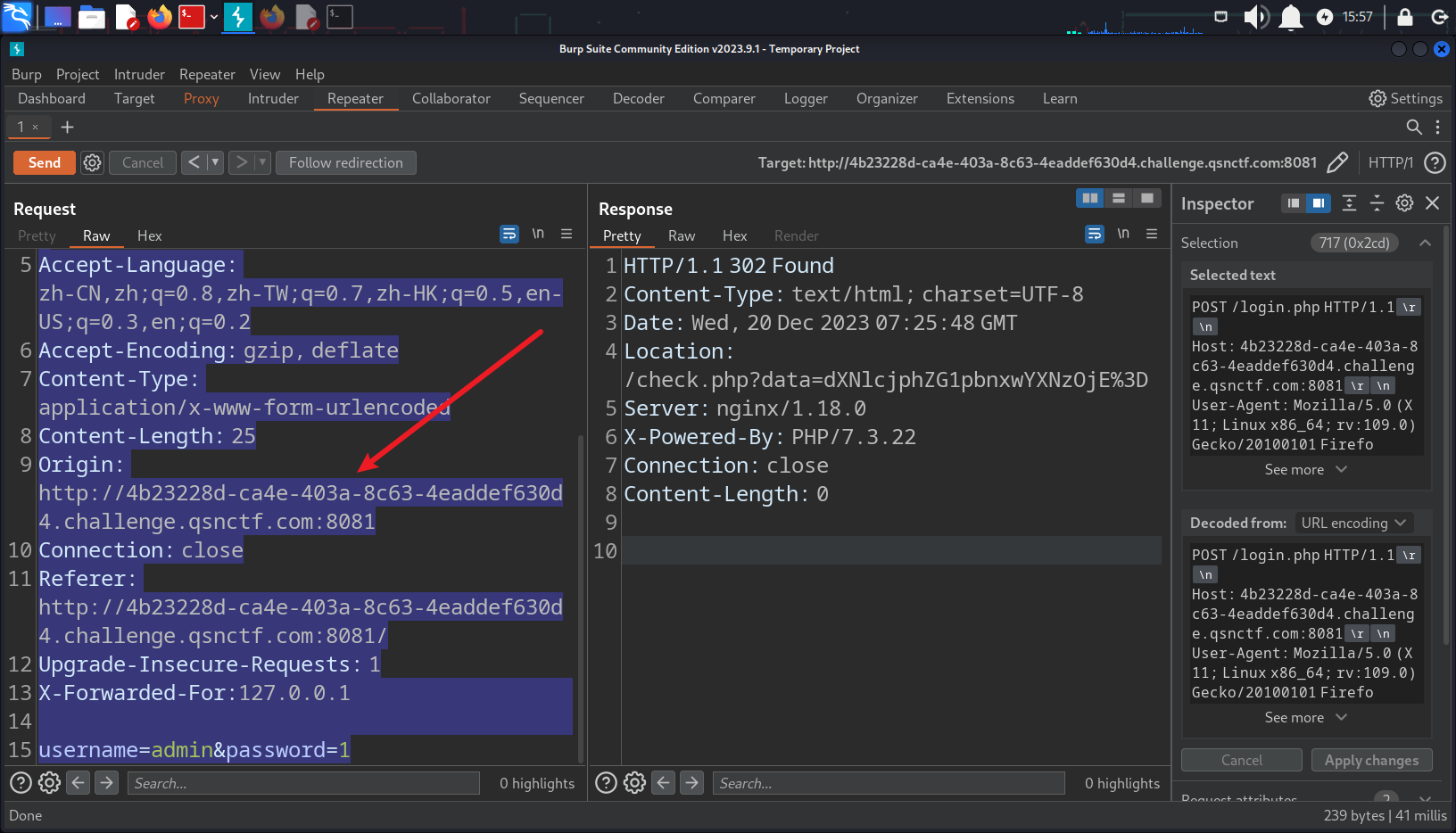Viewport: 1456px width, 833px height.
Task: Set Inspector docked-right layout icon
Action: pos(1318,203)
